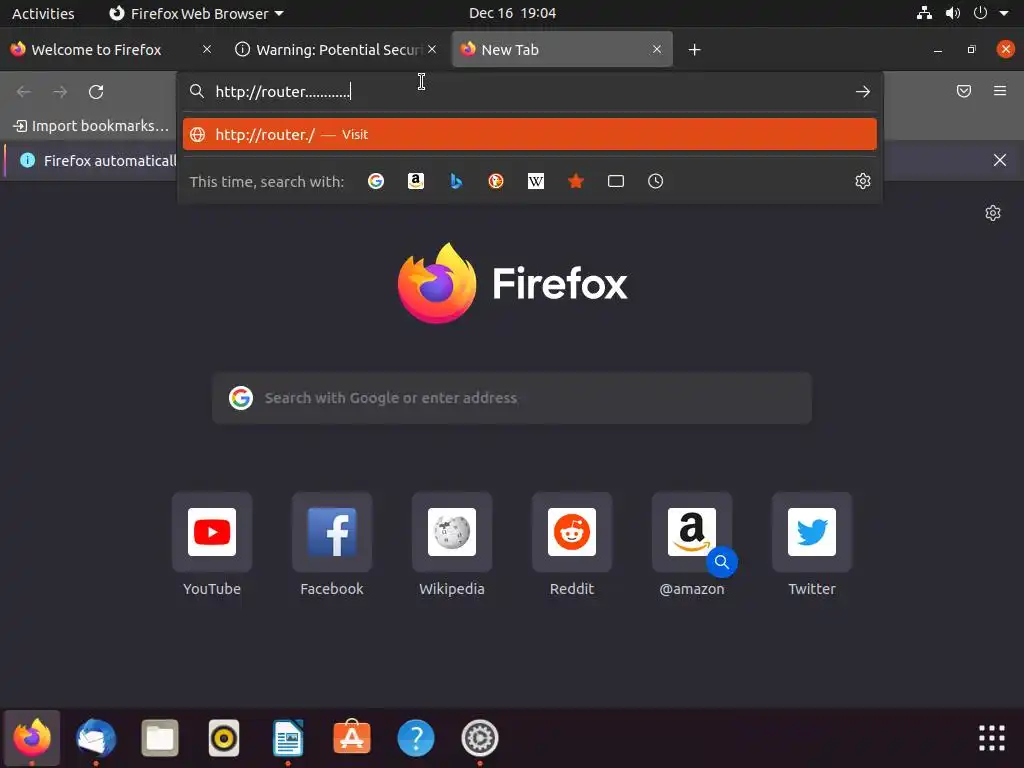Viewport: 1024px width, 768px height.
Task: Search this time with DuckDuckGo icon
Action: tap(496, 181)
